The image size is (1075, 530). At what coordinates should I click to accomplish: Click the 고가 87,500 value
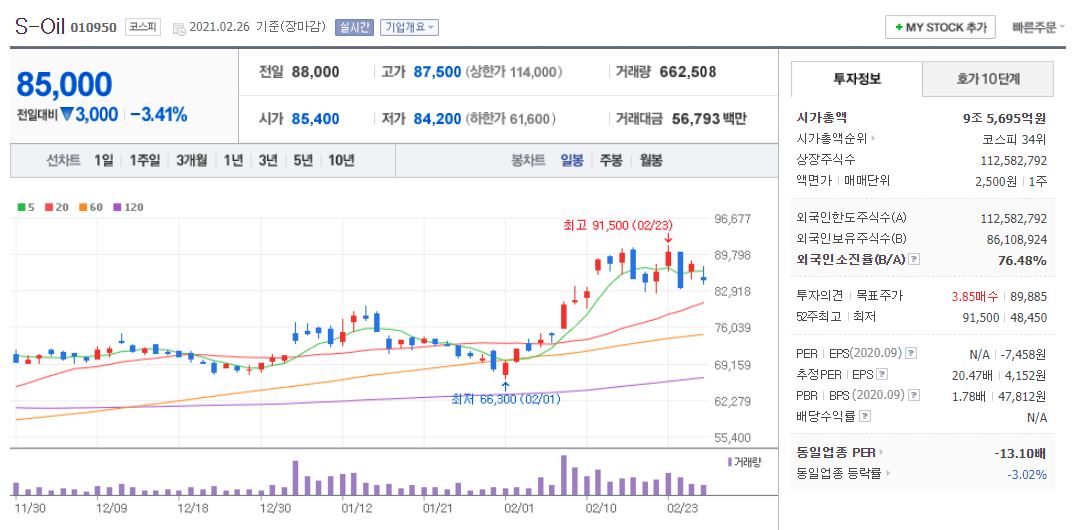[437, 72]
